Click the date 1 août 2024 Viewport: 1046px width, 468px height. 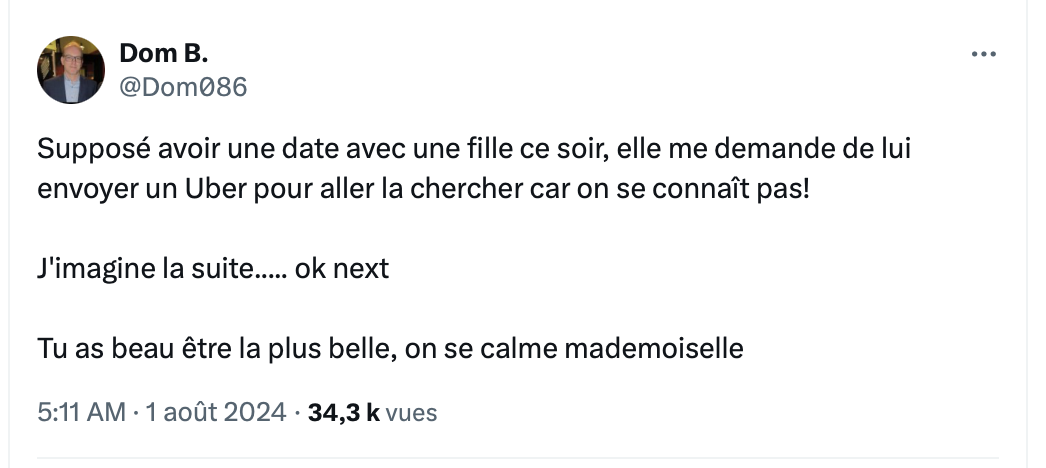[216, 412]
